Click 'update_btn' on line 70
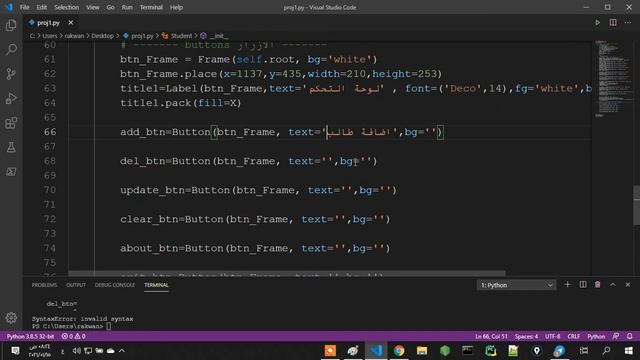The height and width of the screenshot is (360, 640). click(153, 190)
